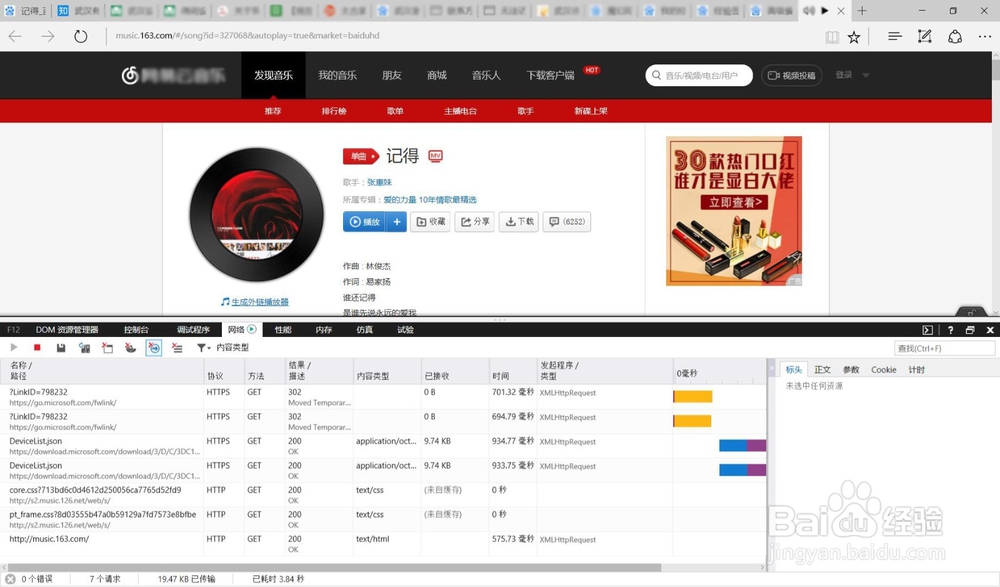1000x587 pixels.
Task: Open 商城 in the site navigation
Action: (437, 75)
